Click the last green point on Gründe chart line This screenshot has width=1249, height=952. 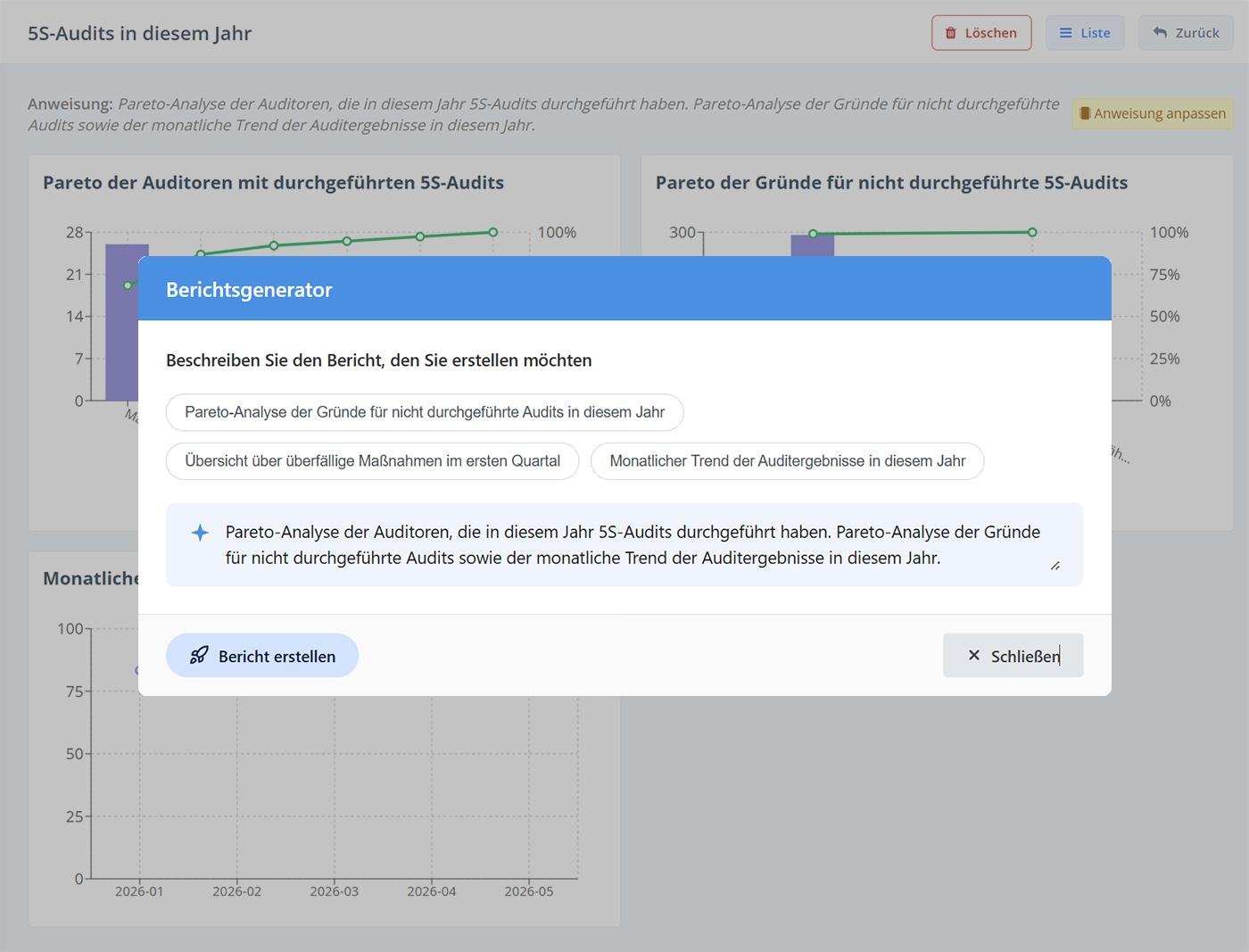1032,232
